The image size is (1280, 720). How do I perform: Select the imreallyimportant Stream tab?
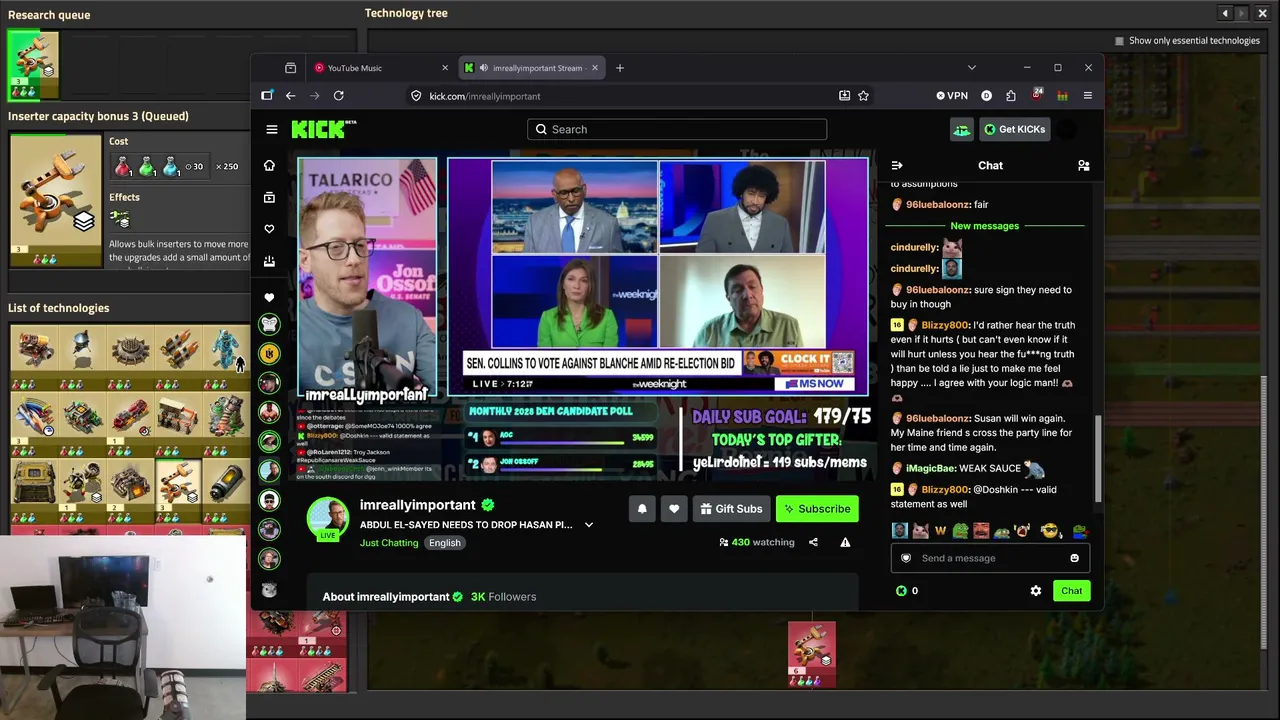[530, 68]
